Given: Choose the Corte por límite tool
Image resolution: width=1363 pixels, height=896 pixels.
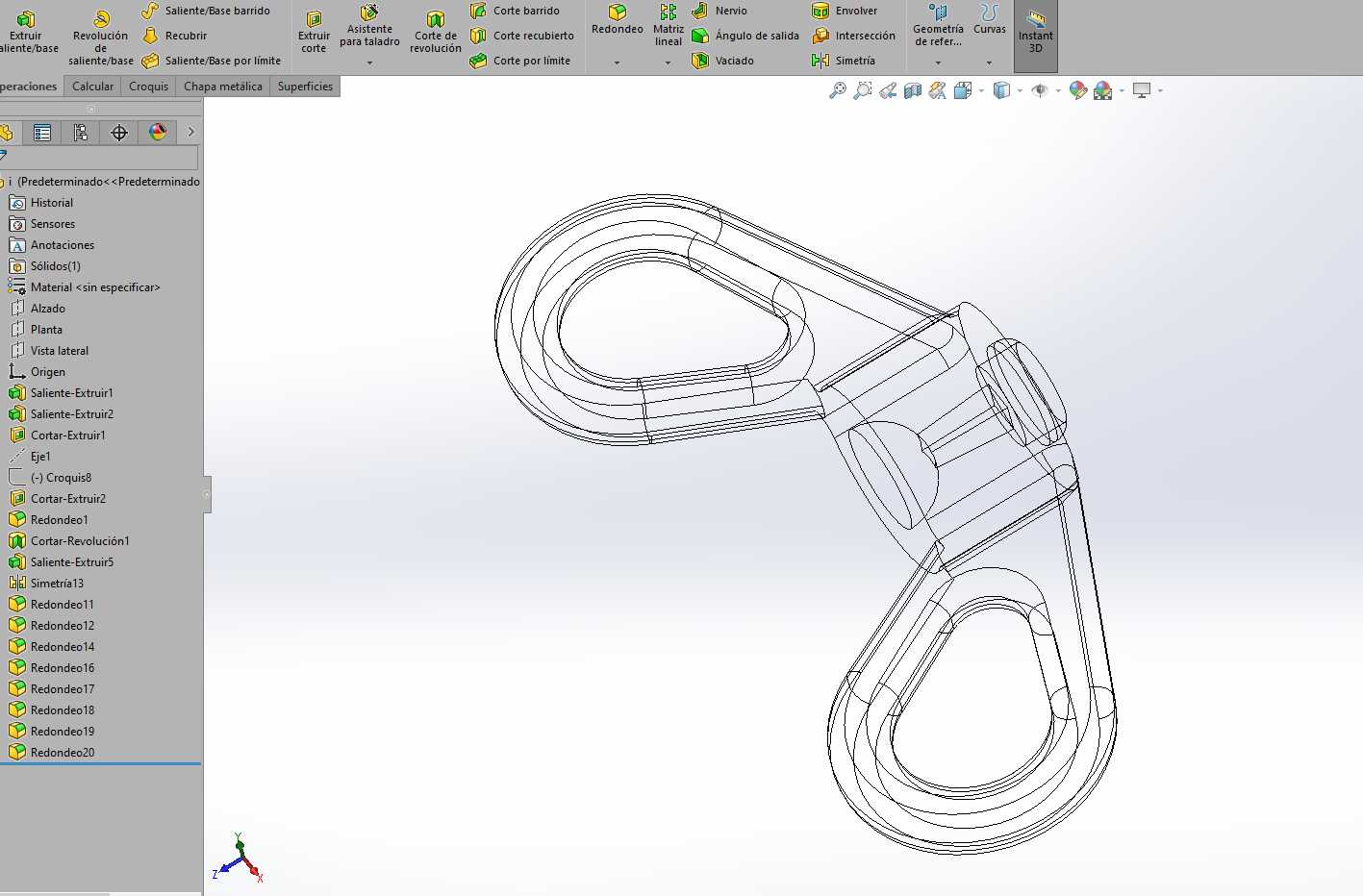Looking at the screenshot, I should coord(520,61).
